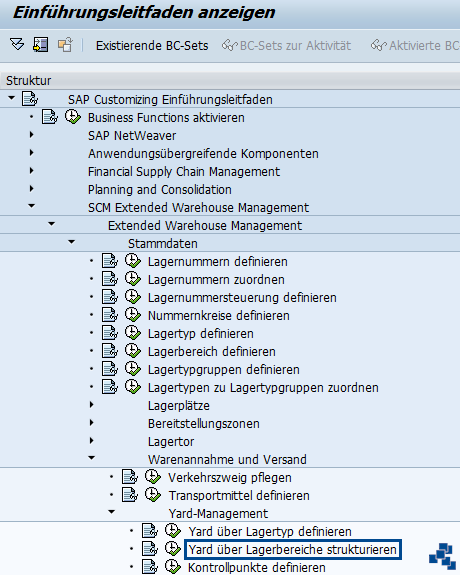Expand Bereitstellungszonen node
The height and width of the screenshot is (575, 460).
pyautogui.click(x=92, y=423)
